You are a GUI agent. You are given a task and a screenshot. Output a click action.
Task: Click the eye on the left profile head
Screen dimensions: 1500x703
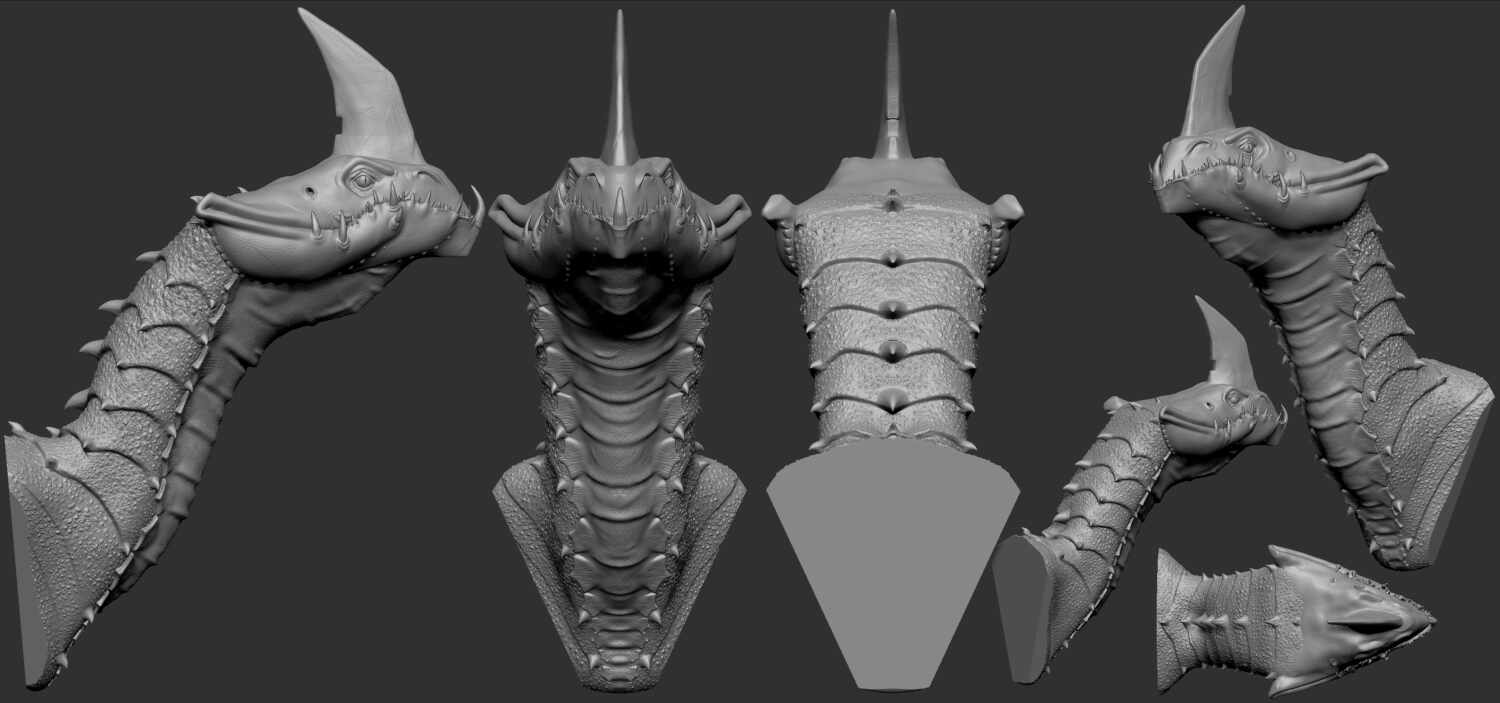tap(361, 176)
